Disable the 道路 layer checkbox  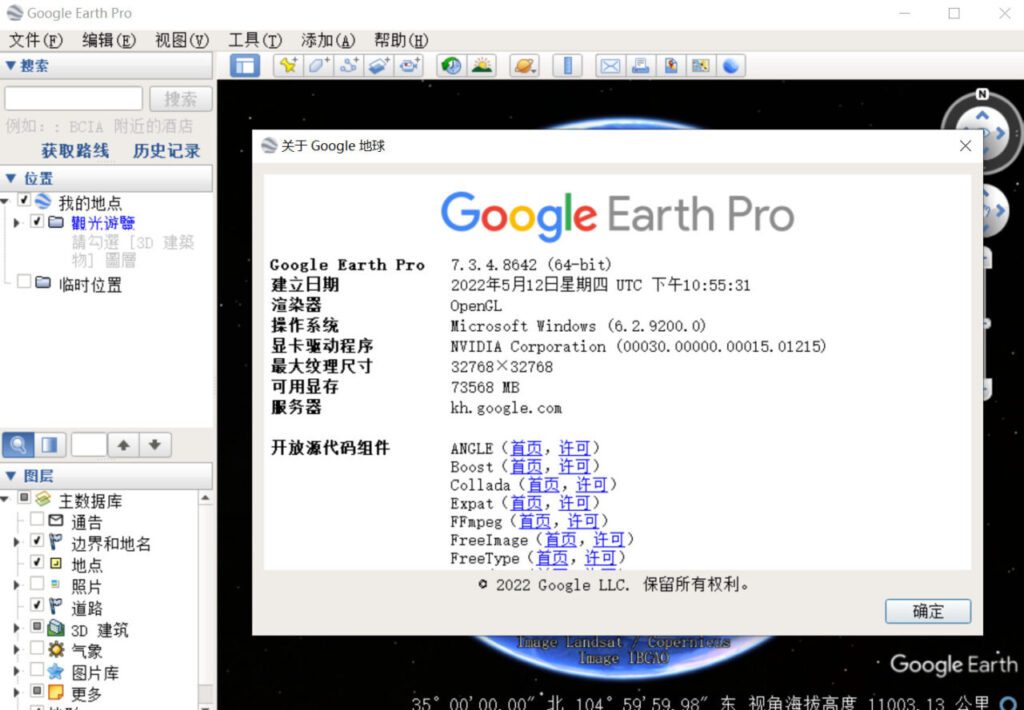pyautogui.click(x=37, y=606)
